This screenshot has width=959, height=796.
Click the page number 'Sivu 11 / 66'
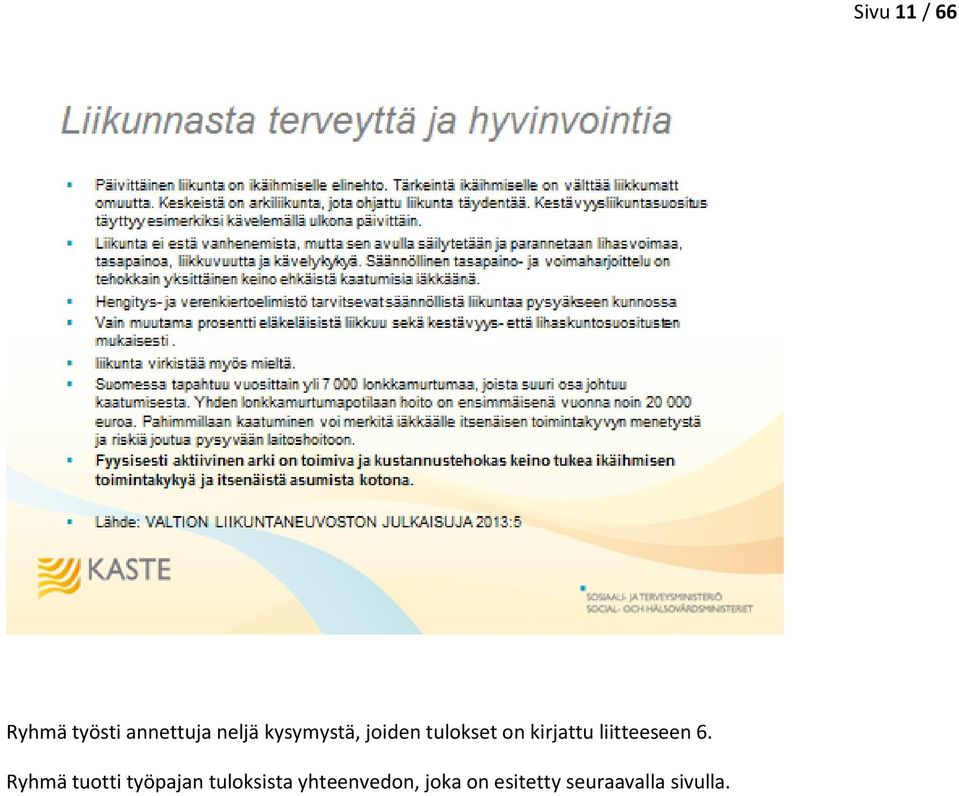905,12
